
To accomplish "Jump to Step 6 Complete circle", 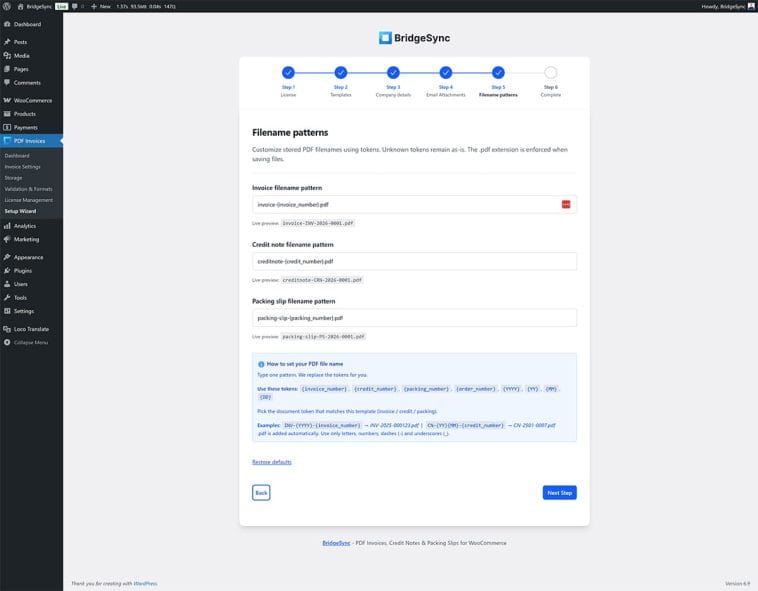I will pos(551,72).
